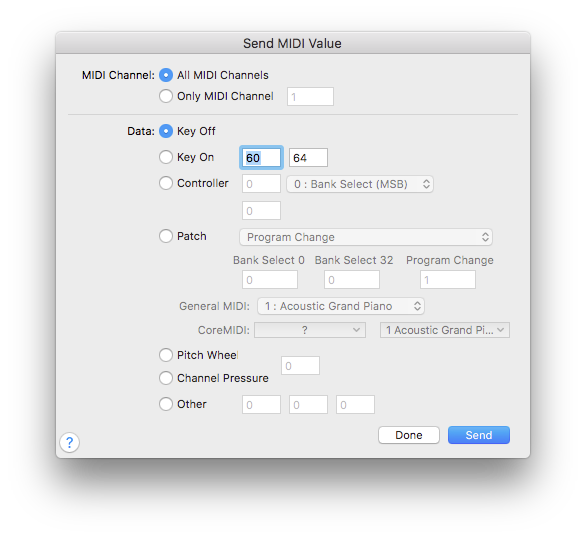Choose the Key On data option

click(x=166, y=157)
